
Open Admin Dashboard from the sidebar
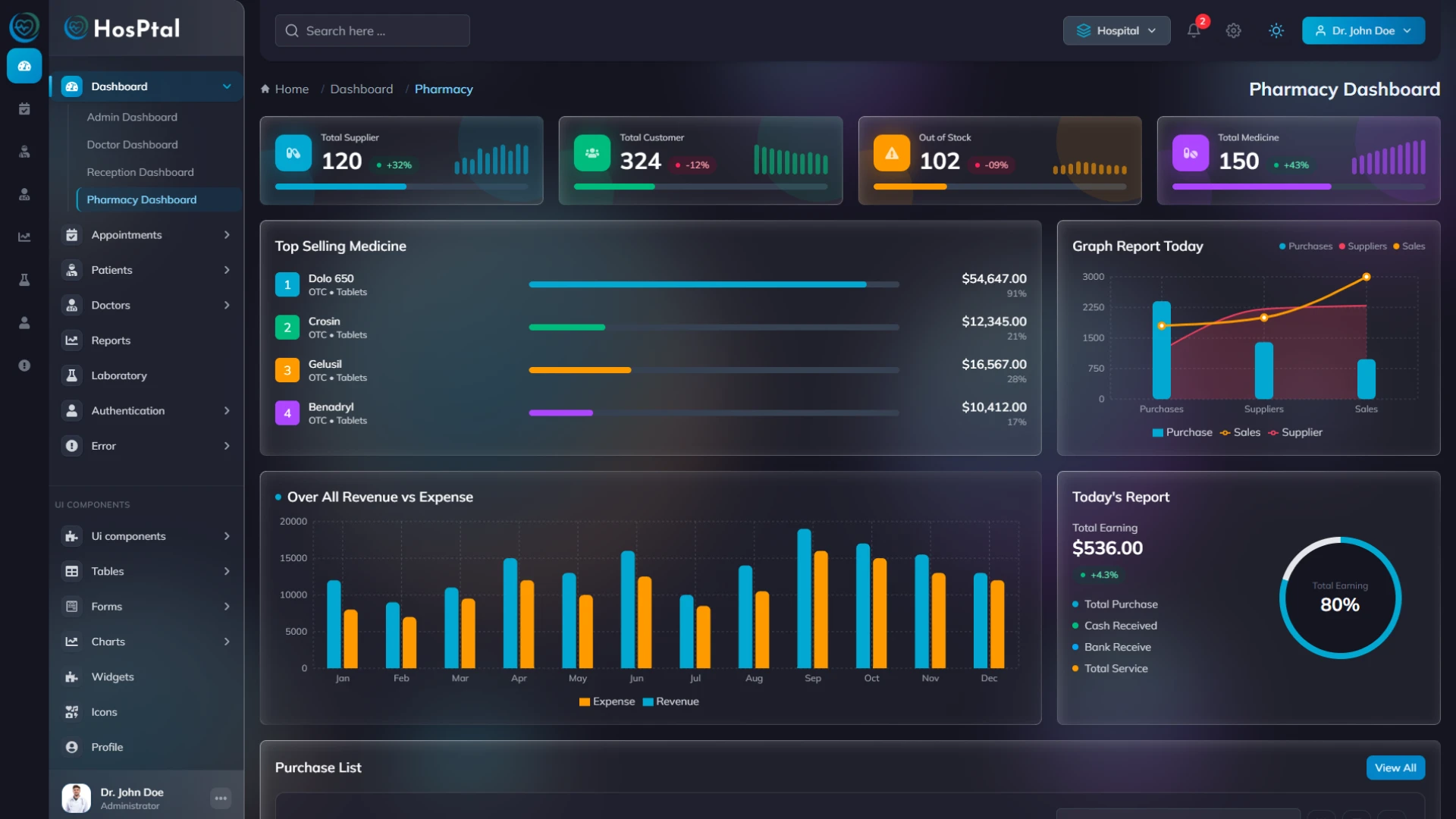[132, 117]
